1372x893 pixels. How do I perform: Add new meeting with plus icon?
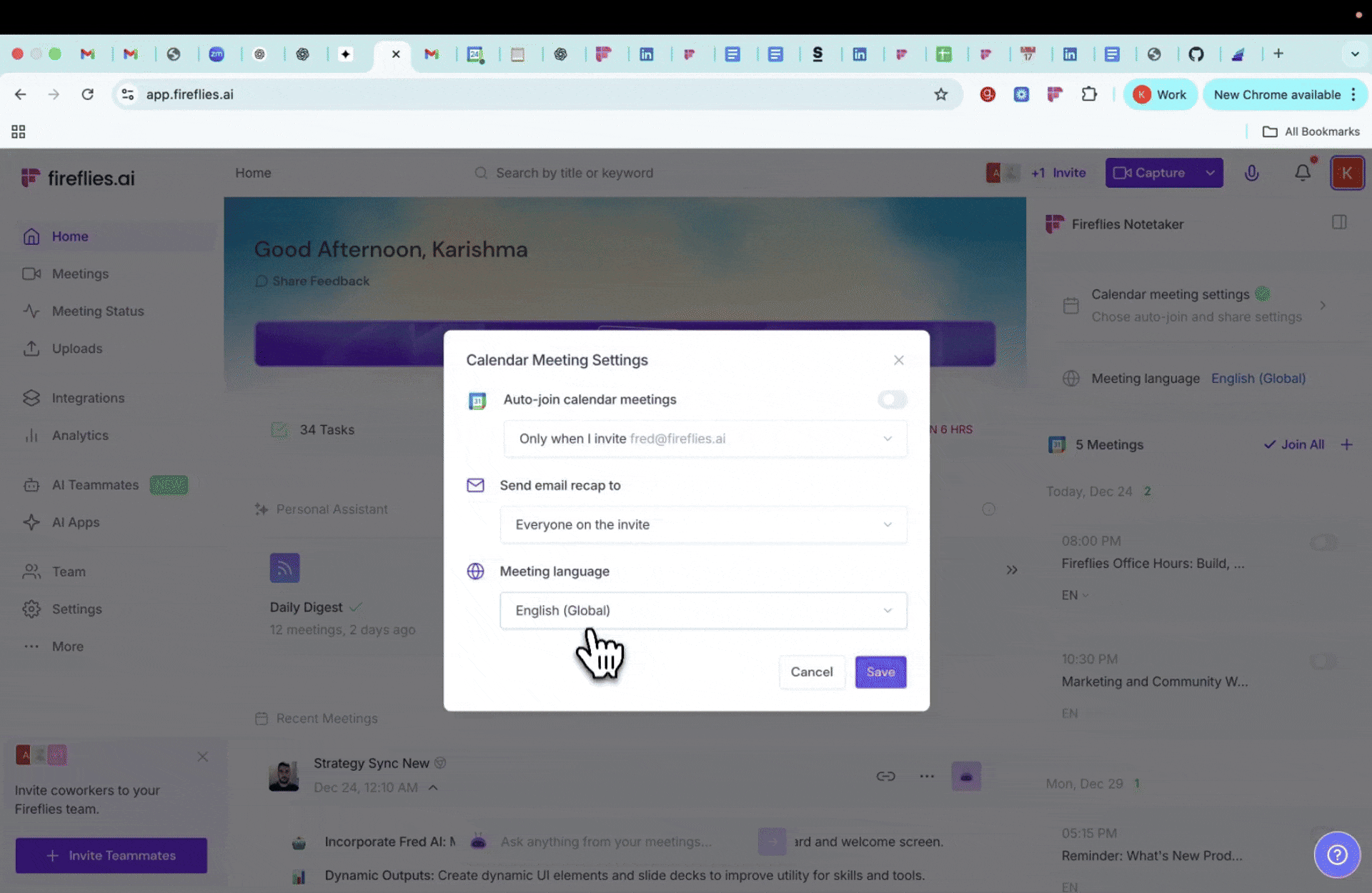coord(1347,444)
